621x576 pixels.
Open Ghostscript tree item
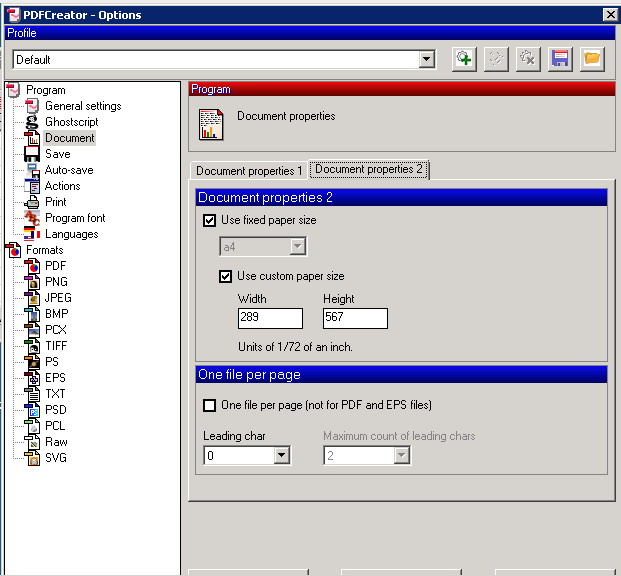point(72,122)
